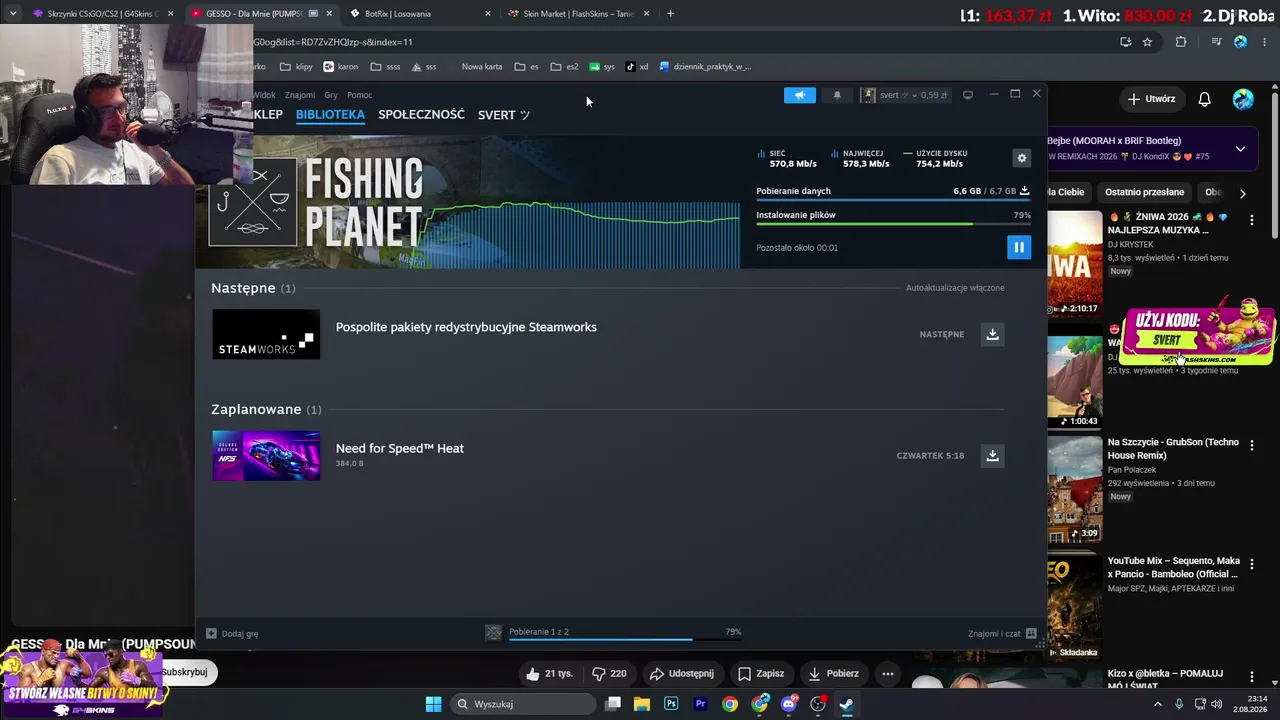Open Steam notifications bell

click(x=837, y=95)
